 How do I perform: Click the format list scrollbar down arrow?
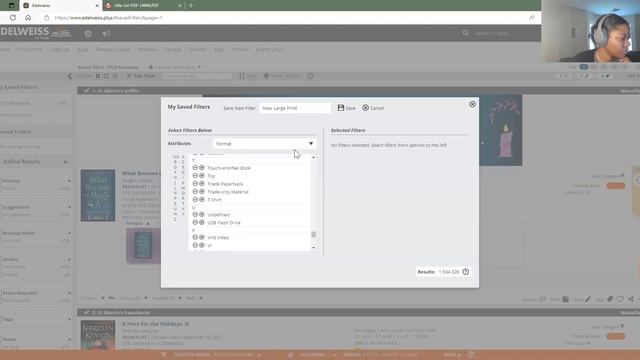313,247
